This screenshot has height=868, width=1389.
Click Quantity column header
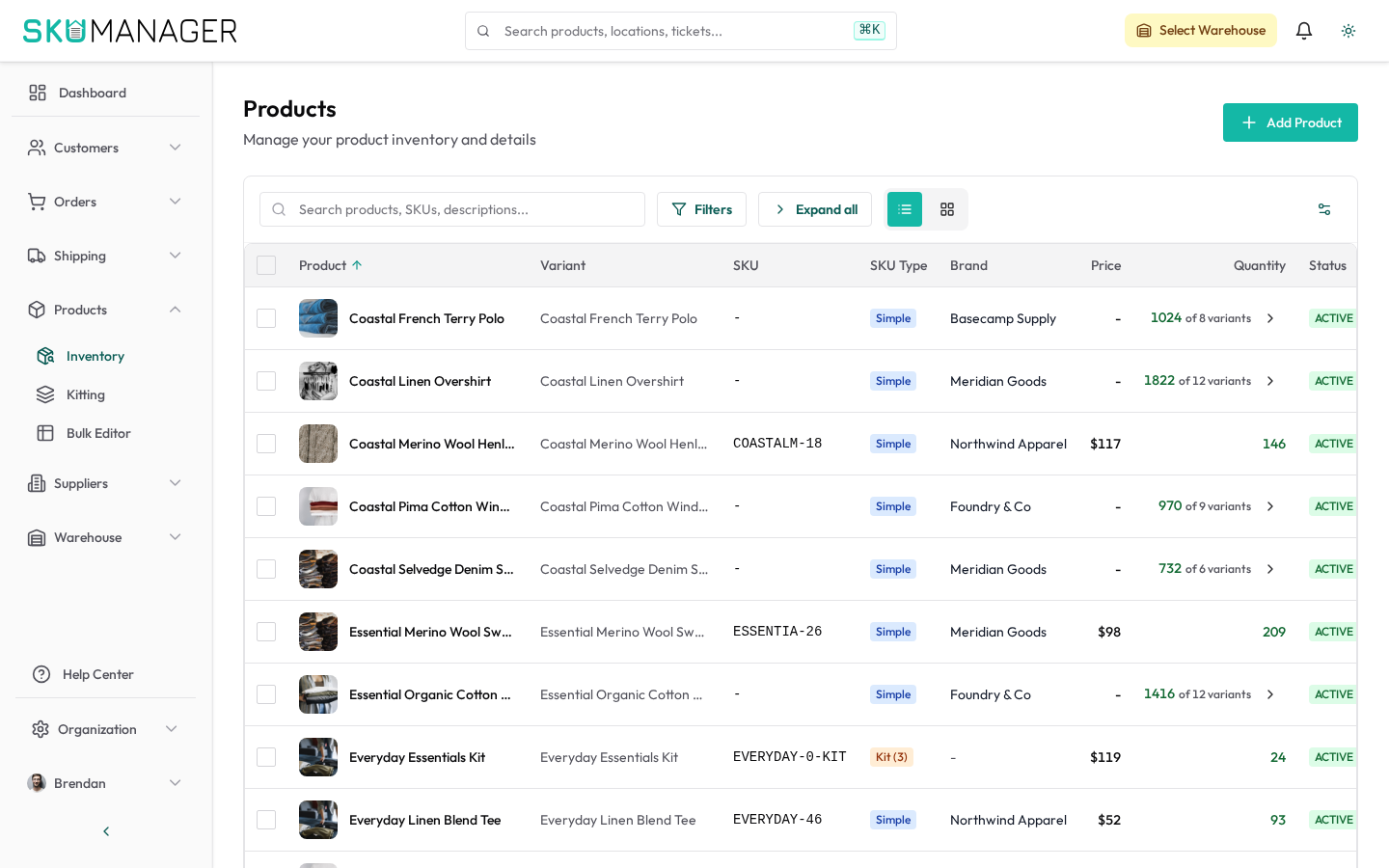click(x=1259, y=265)
